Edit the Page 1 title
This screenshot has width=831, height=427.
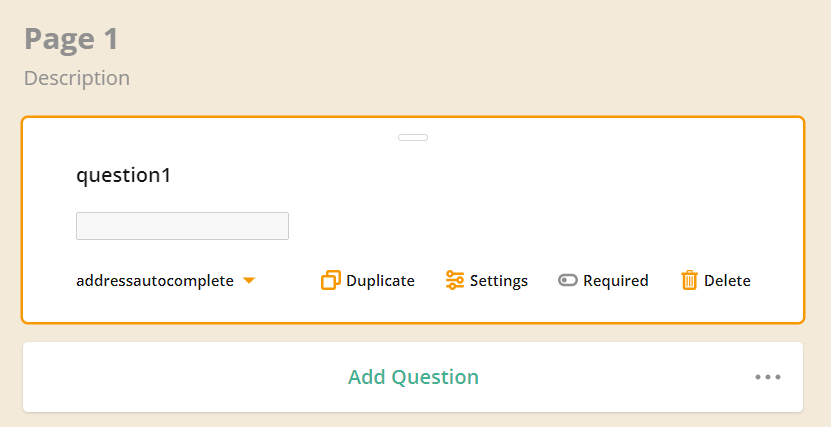pyautogui.click(x=72, y=39)
